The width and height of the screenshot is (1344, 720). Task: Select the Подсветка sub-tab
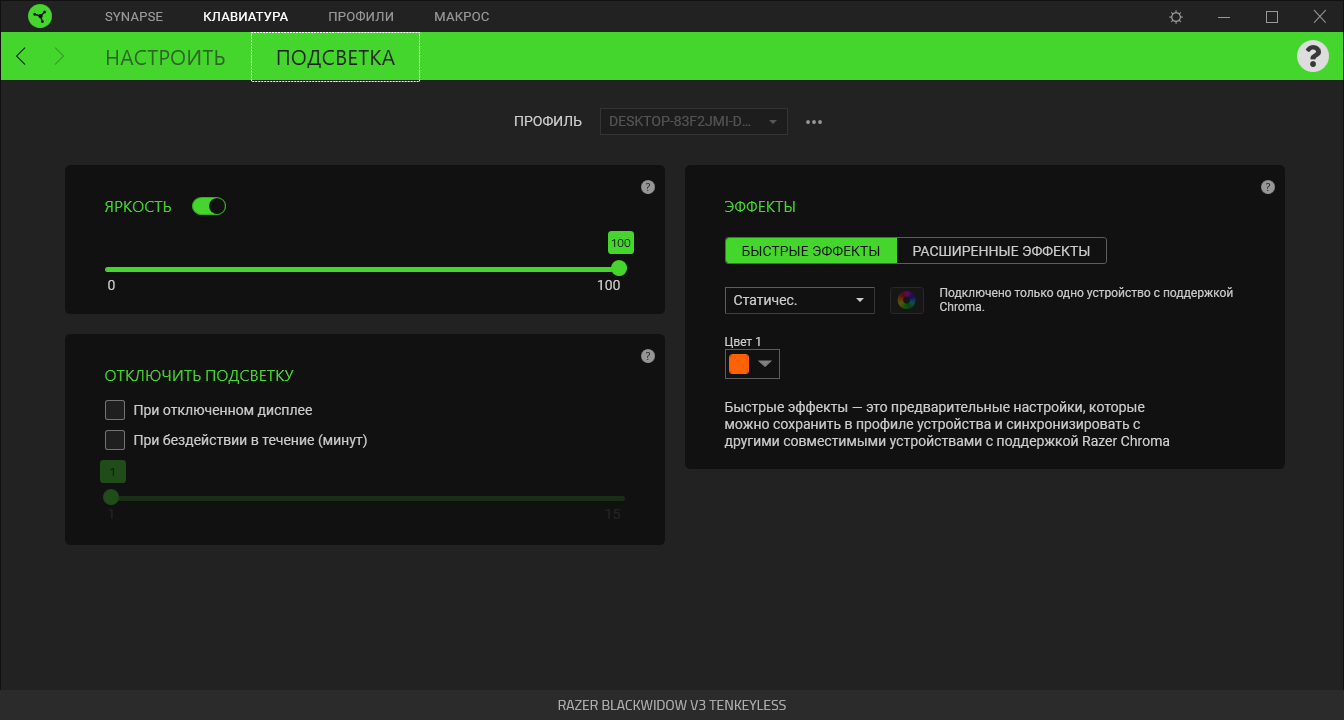click(335, 57)
